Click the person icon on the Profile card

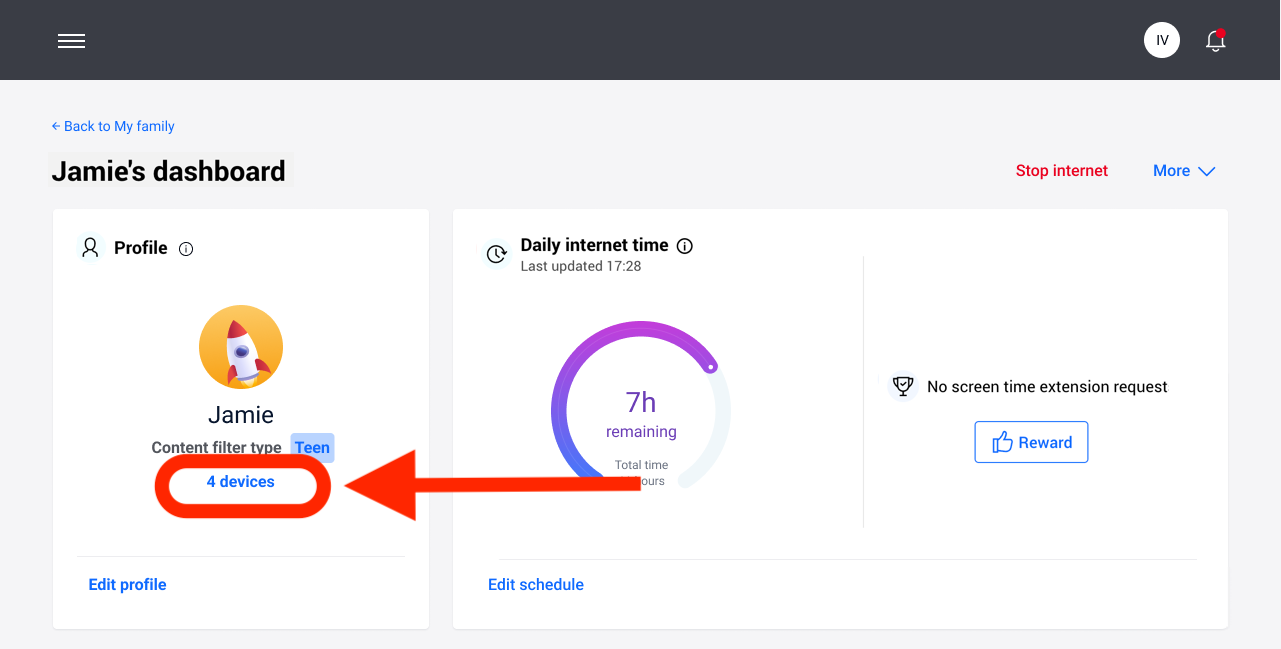(91, 247)
